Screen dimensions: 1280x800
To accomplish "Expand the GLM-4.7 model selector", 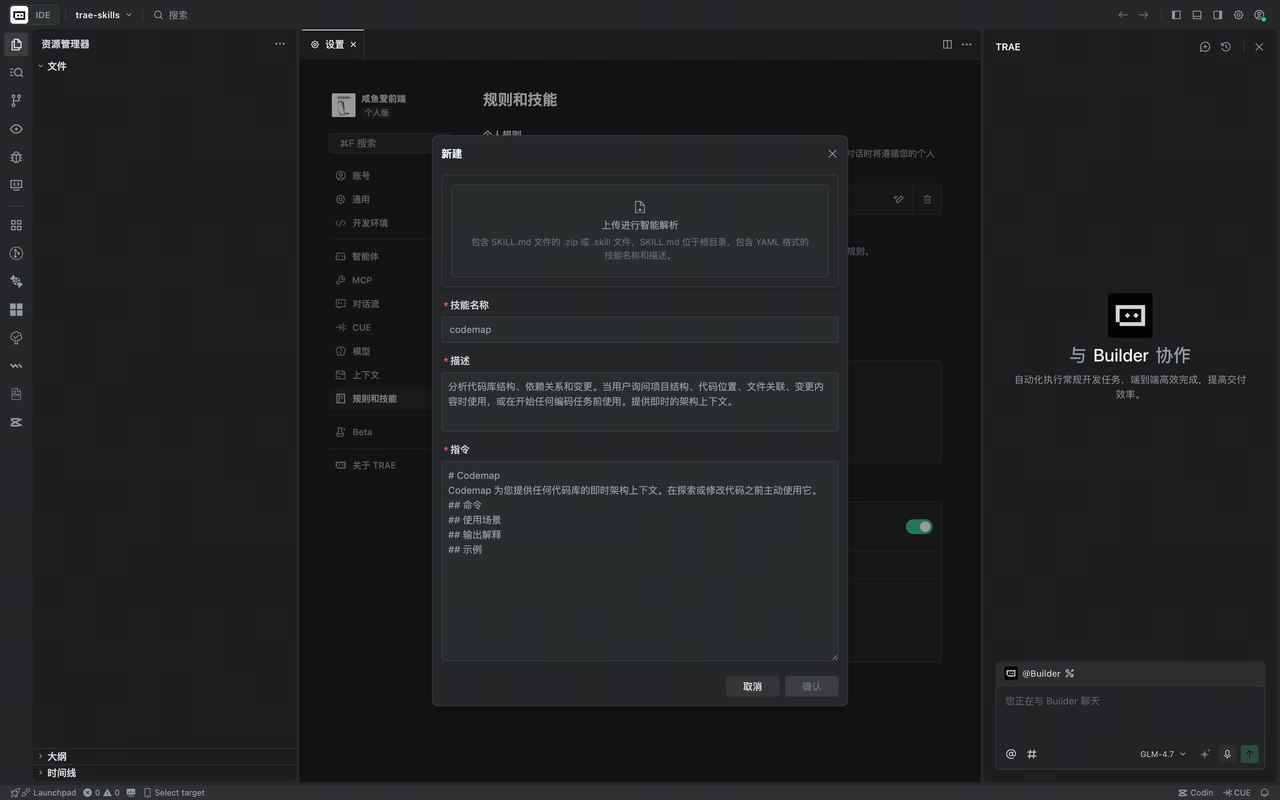I will [x=1162, y=754].
